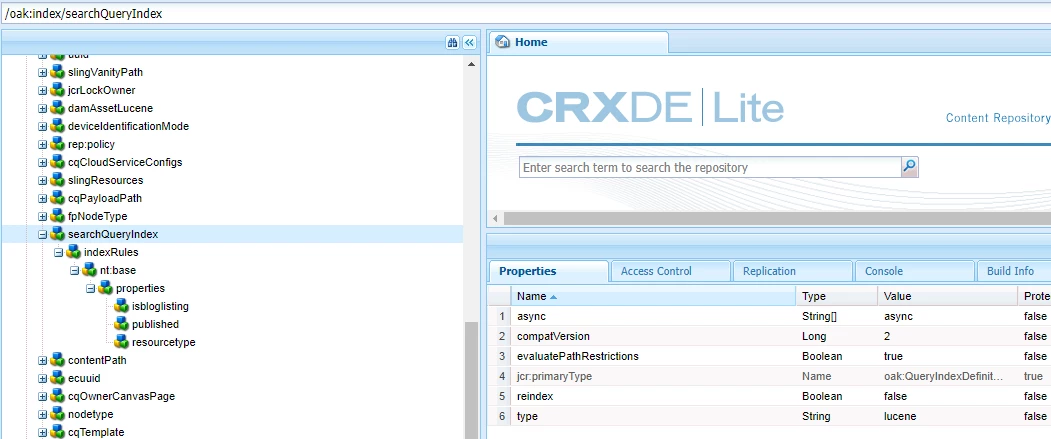Click the repository search input field
The image size is (1051, 439).
coord(710,167)
